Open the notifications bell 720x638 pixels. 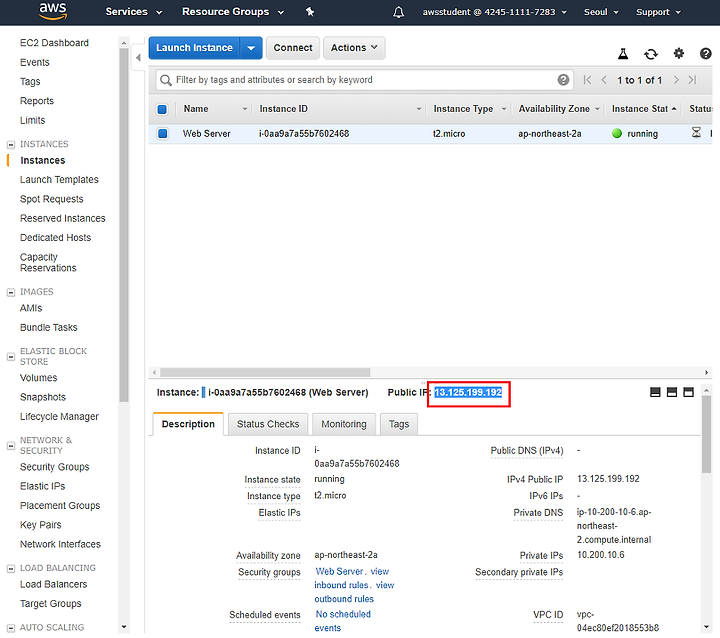[399, 12]
